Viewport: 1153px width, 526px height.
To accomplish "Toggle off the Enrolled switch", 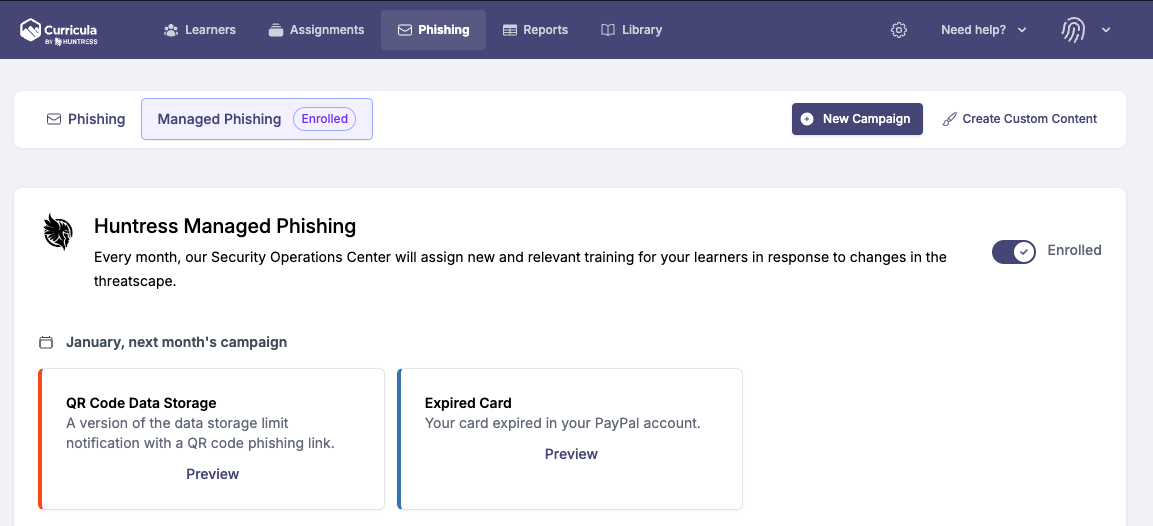I will click(x=1013, y=252).
